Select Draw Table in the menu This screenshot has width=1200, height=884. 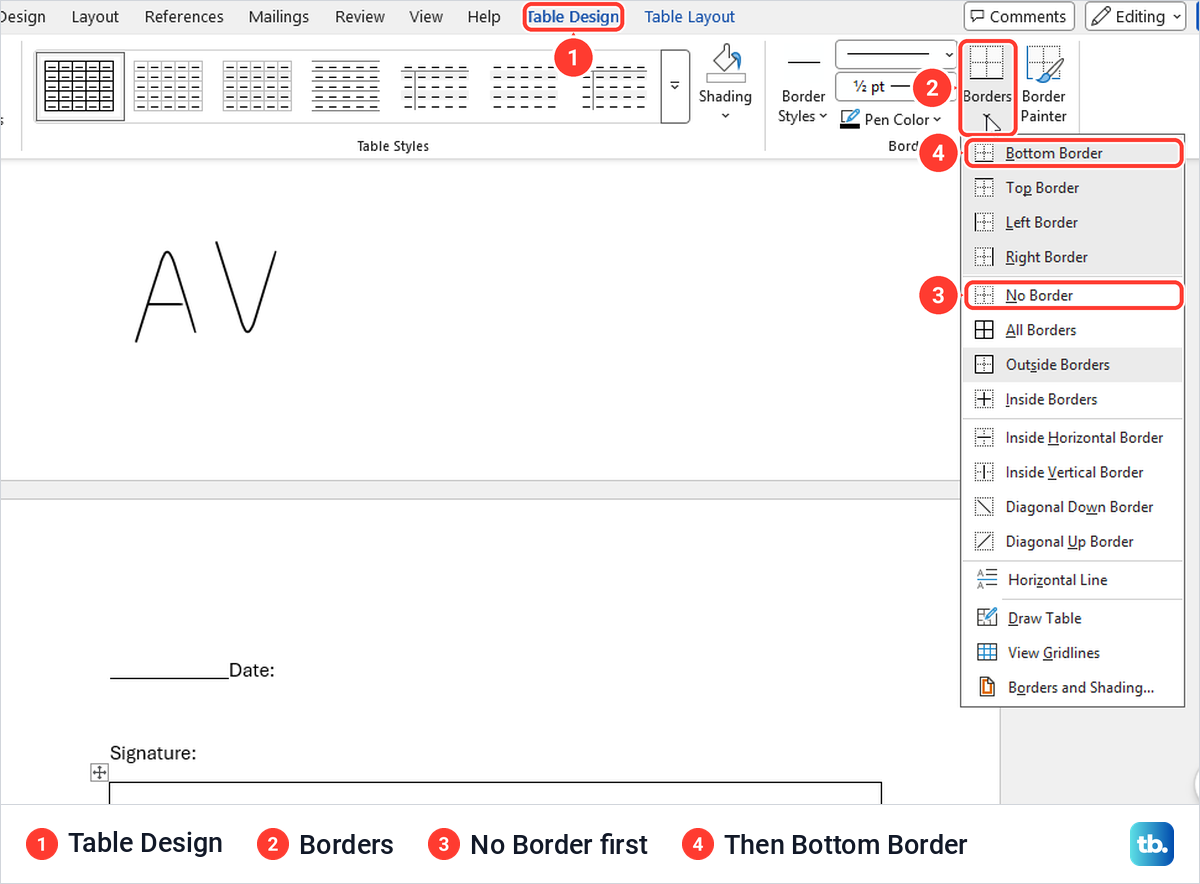pos(1072,618)
